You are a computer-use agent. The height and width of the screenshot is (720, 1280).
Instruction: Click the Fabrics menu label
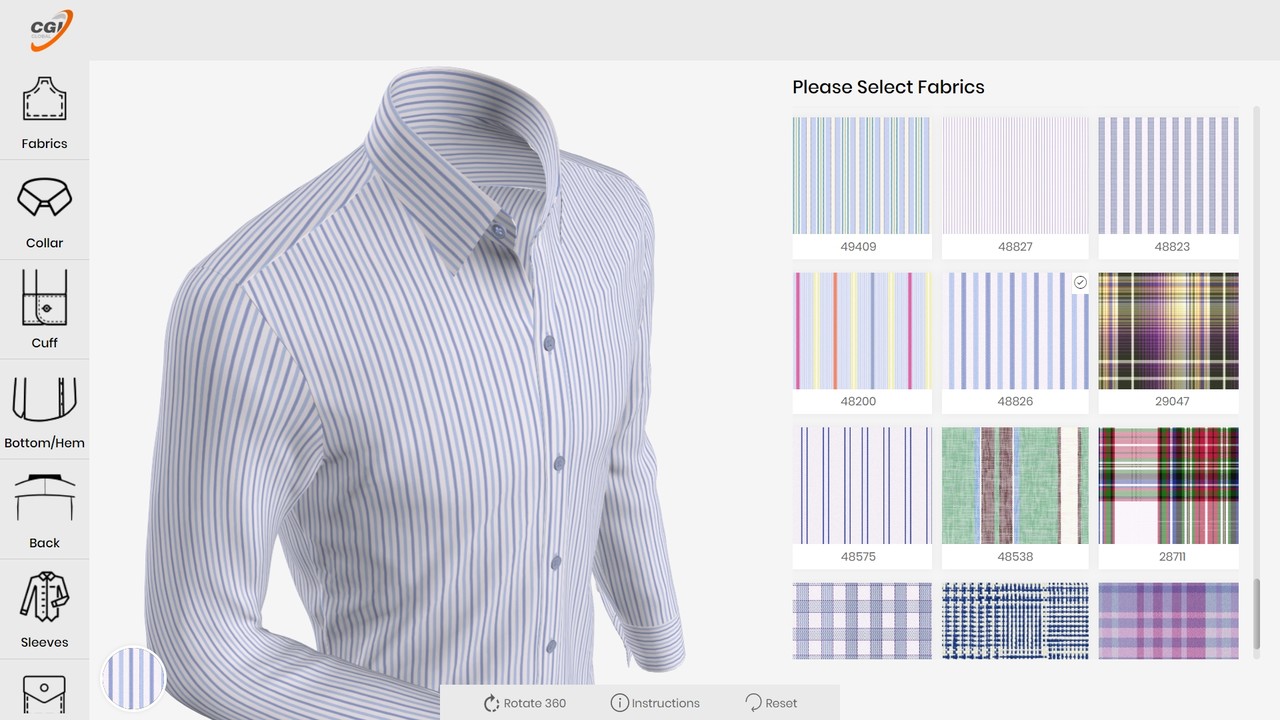pos(44,143)
